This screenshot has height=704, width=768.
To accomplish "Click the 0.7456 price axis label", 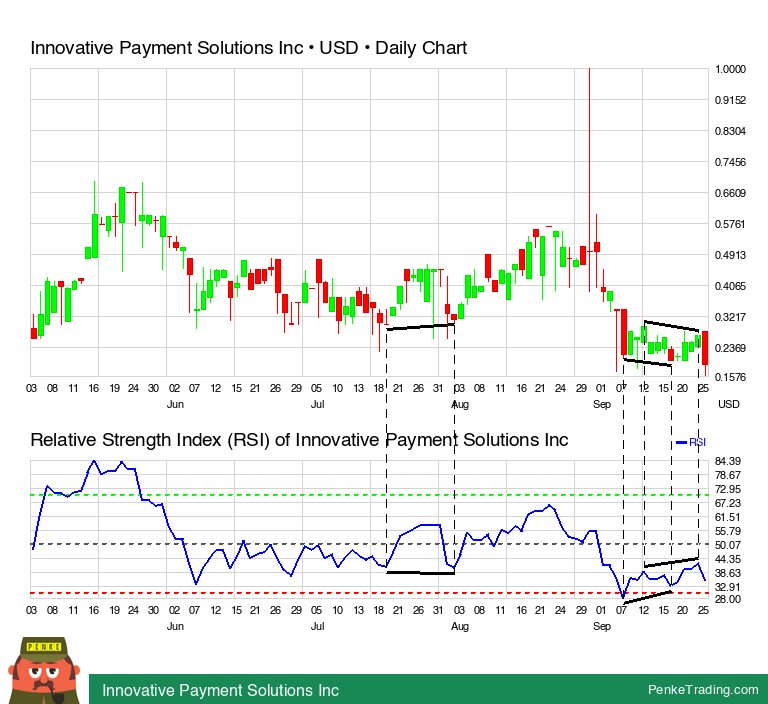I will pos(730,162).
